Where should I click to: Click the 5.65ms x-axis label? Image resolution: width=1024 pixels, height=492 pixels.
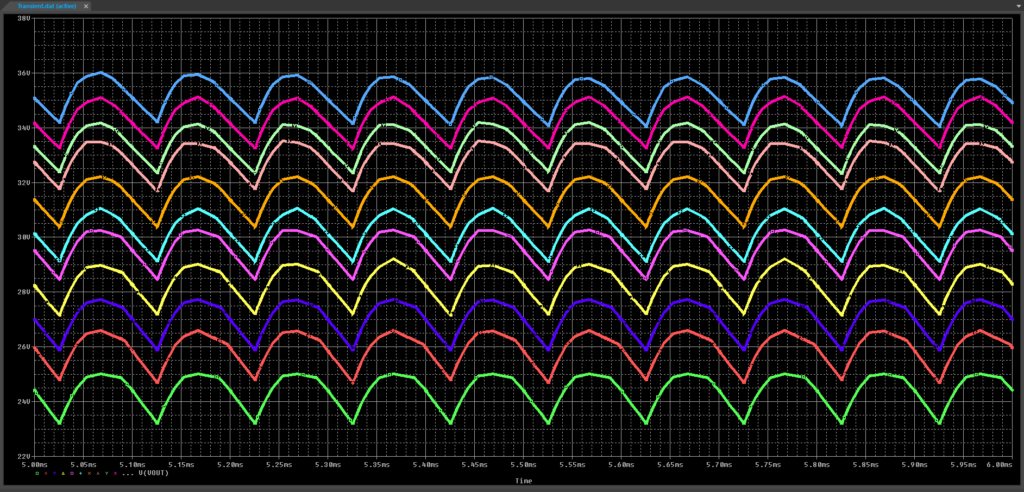670,465
